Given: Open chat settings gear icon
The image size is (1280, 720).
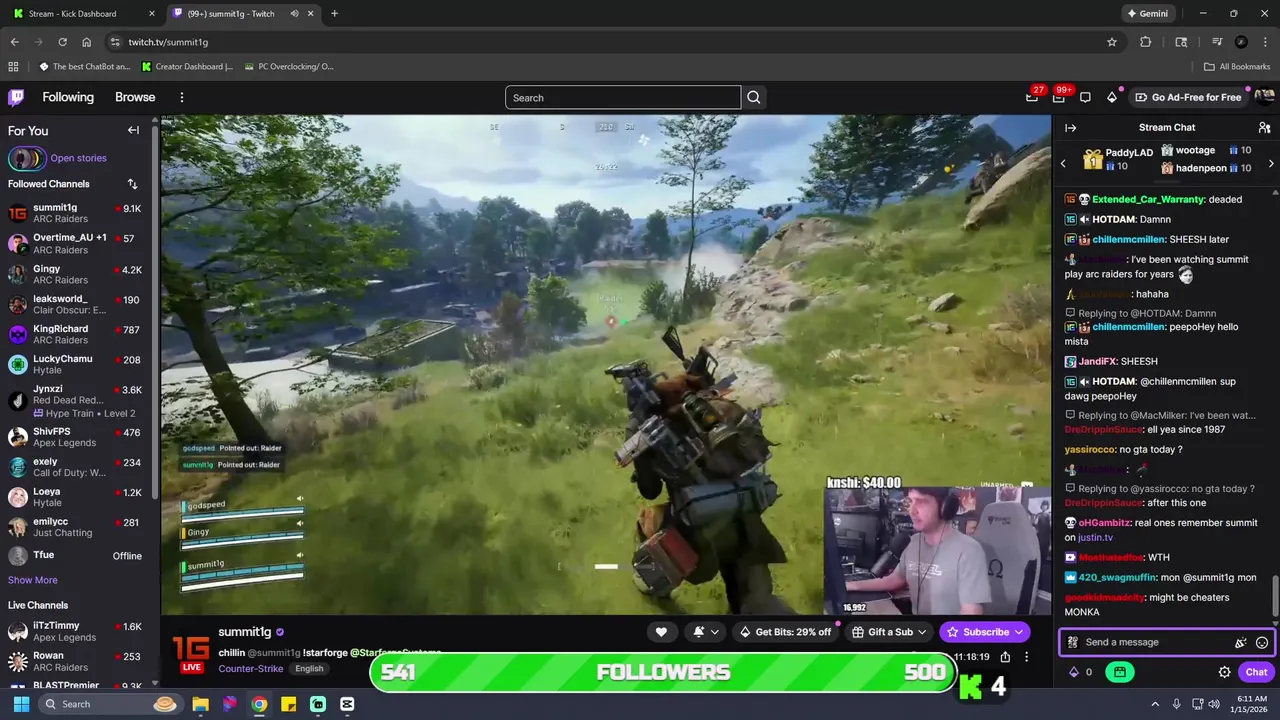Looking at the screenshot, I should (1224, 672).
